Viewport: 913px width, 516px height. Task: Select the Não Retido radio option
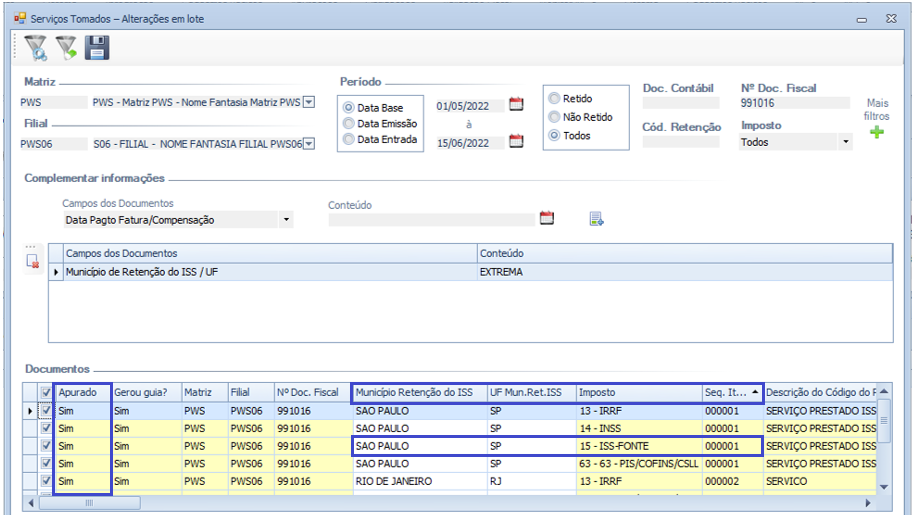pyautogui.click(x=554, y=117)
